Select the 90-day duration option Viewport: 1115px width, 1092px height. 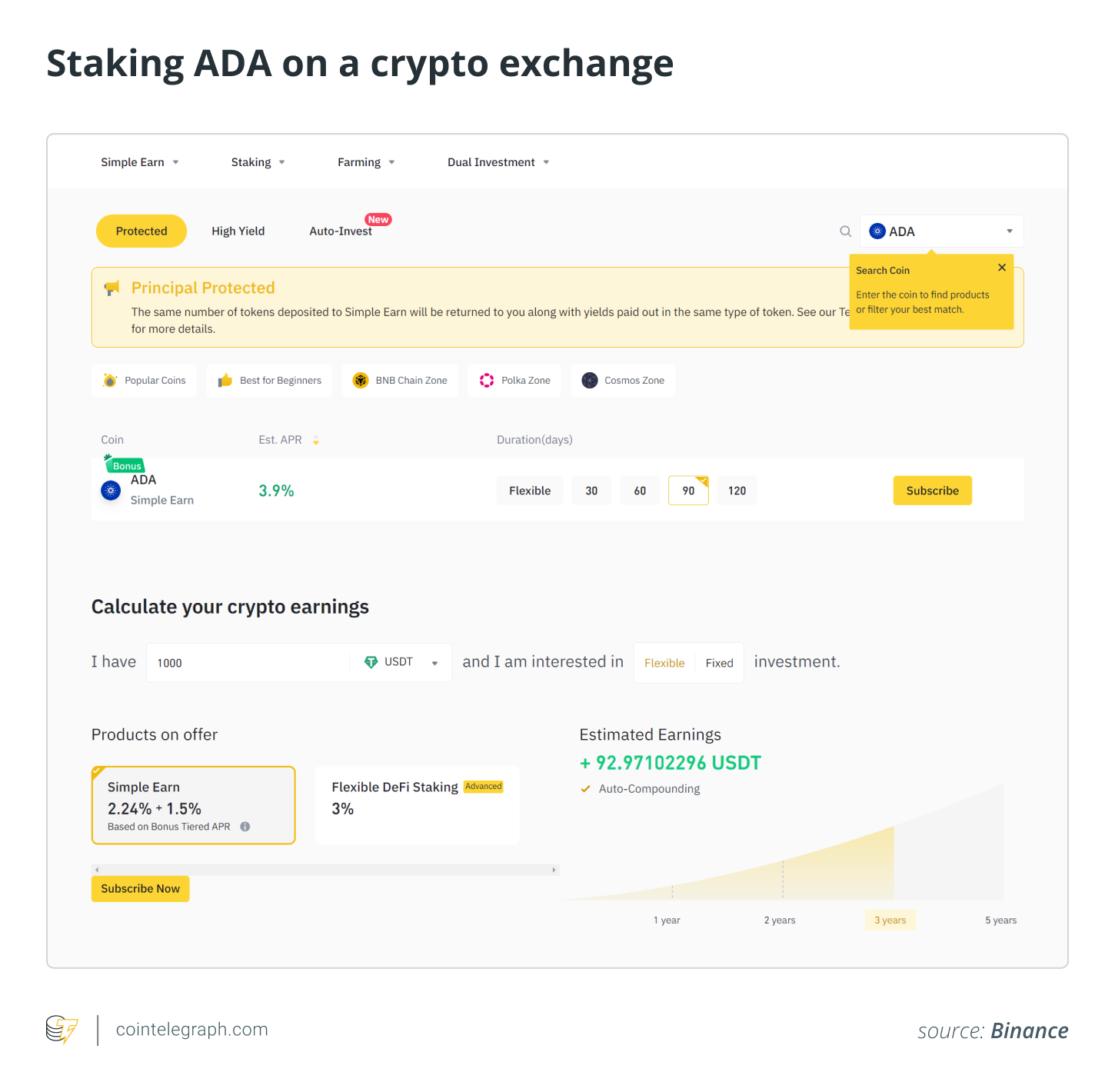click(688, 491)
